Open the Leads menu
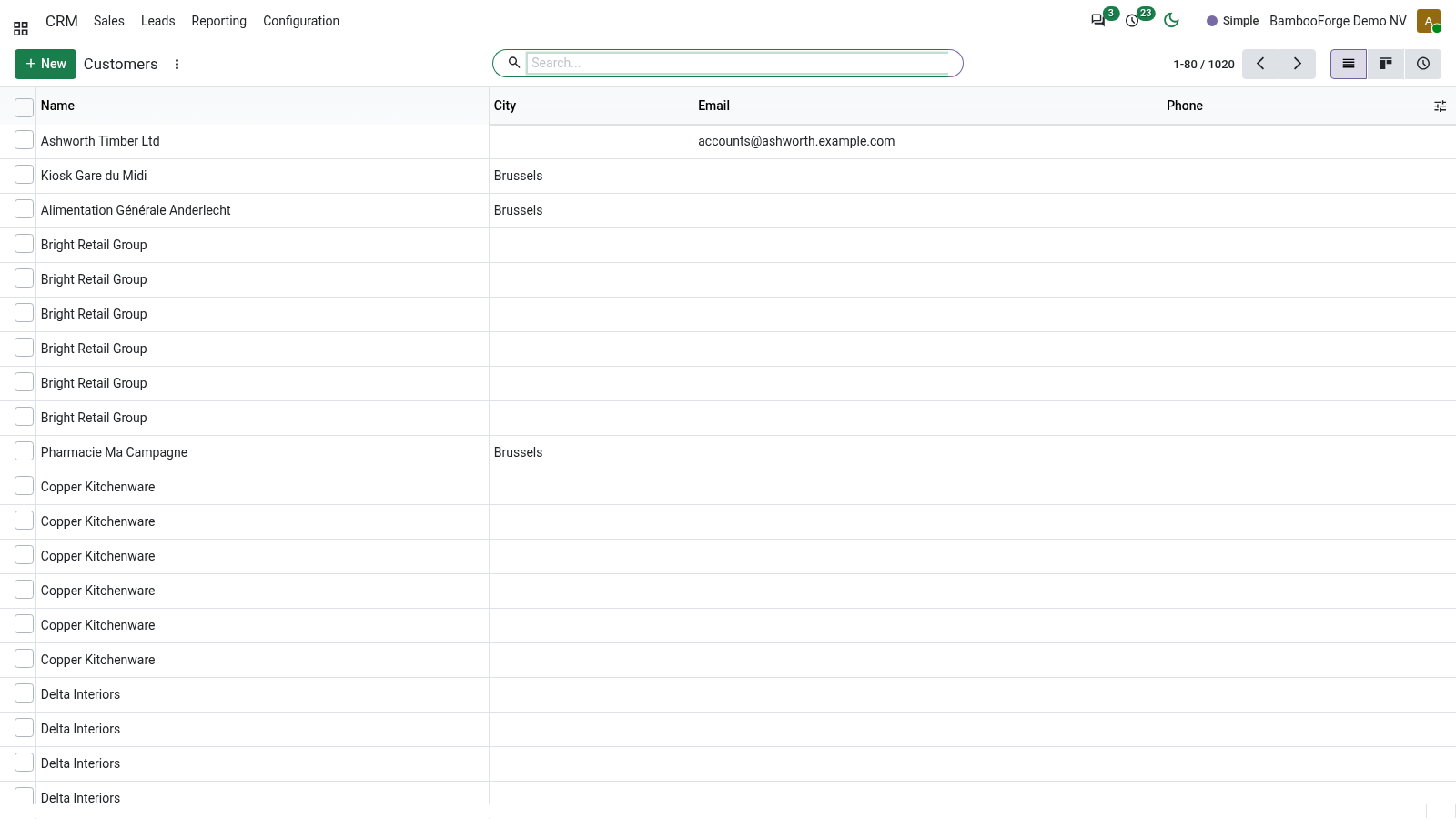Viewport: 1456px width, 819px height. click(x=157, y=21)
